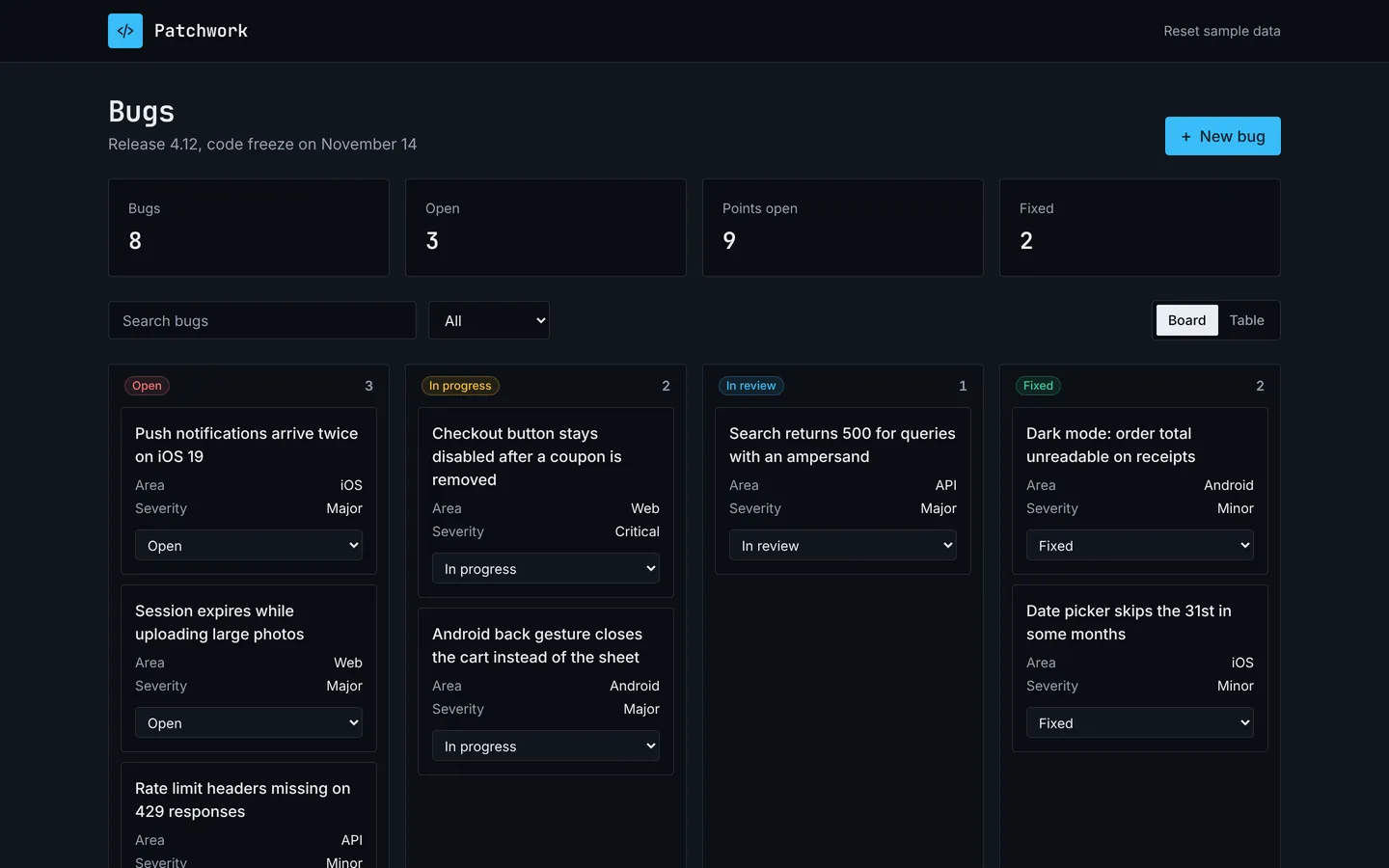1389x868 pixels.
Task: Click the Fixed column badge
Action: pos(1038,386)
